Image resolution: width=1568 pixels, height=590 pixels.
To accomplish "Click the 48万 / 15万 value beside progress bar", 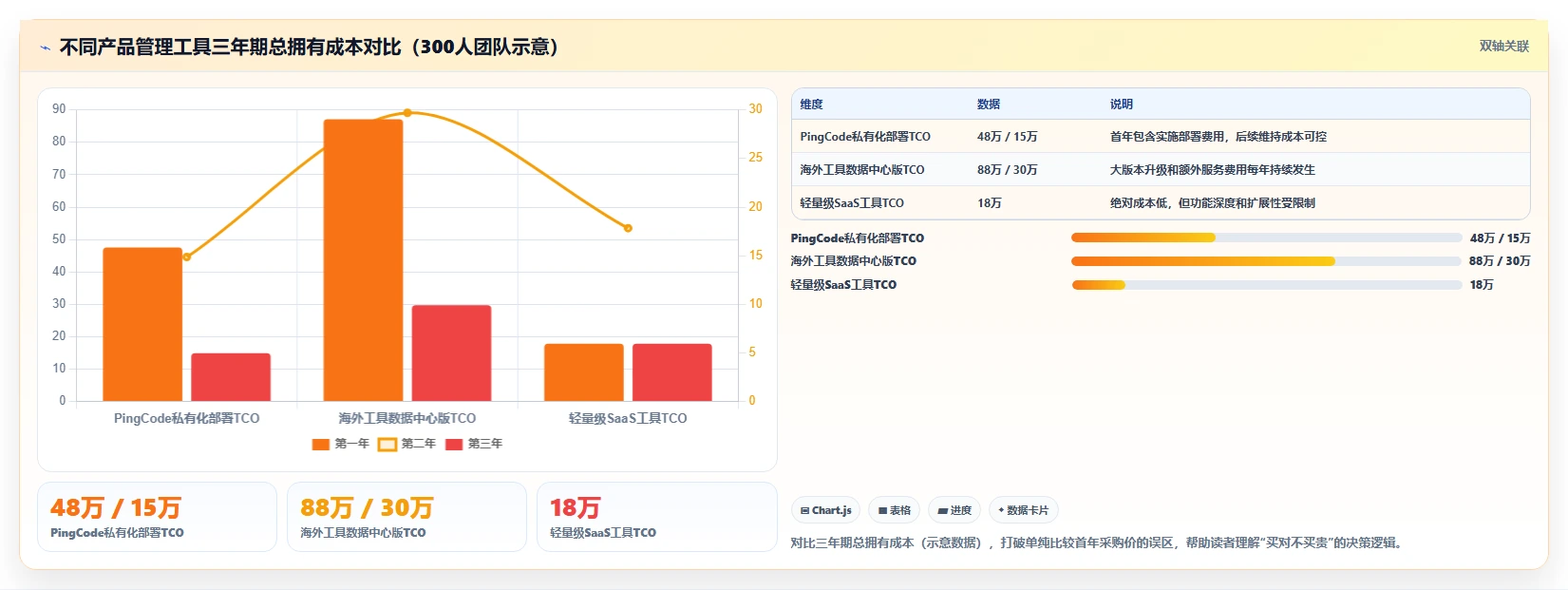I will point(1500,238).
